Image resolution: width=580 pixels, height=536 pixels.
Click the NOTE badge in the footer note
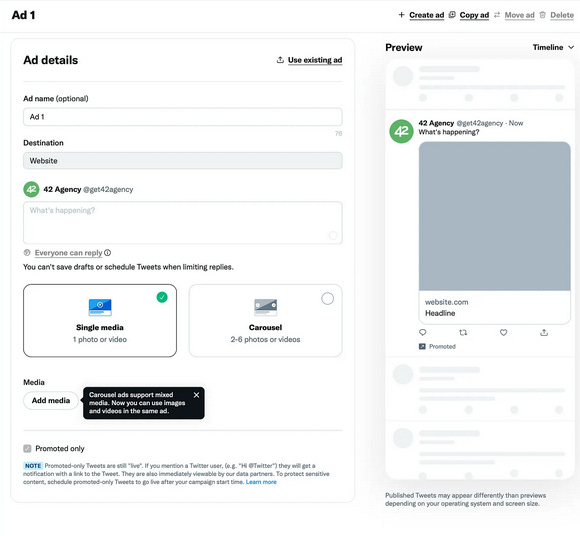pos(33,466)
